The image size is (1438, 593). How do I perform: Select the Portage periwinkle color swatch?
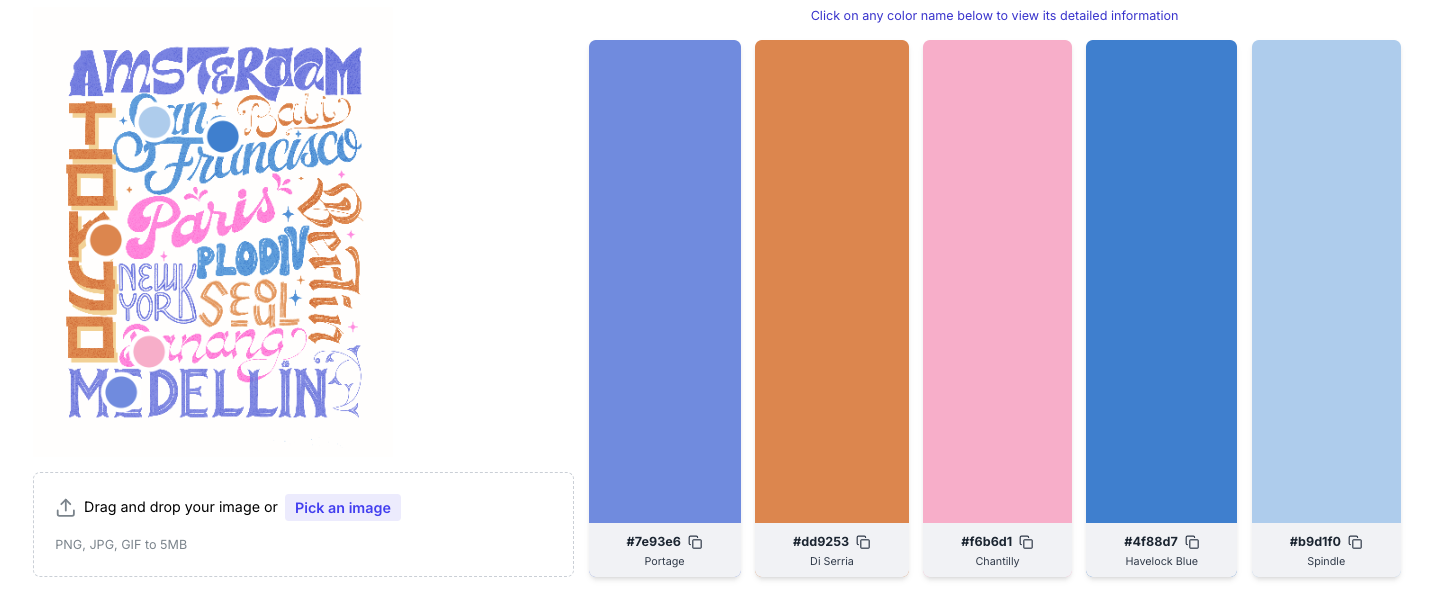[665, 281]
